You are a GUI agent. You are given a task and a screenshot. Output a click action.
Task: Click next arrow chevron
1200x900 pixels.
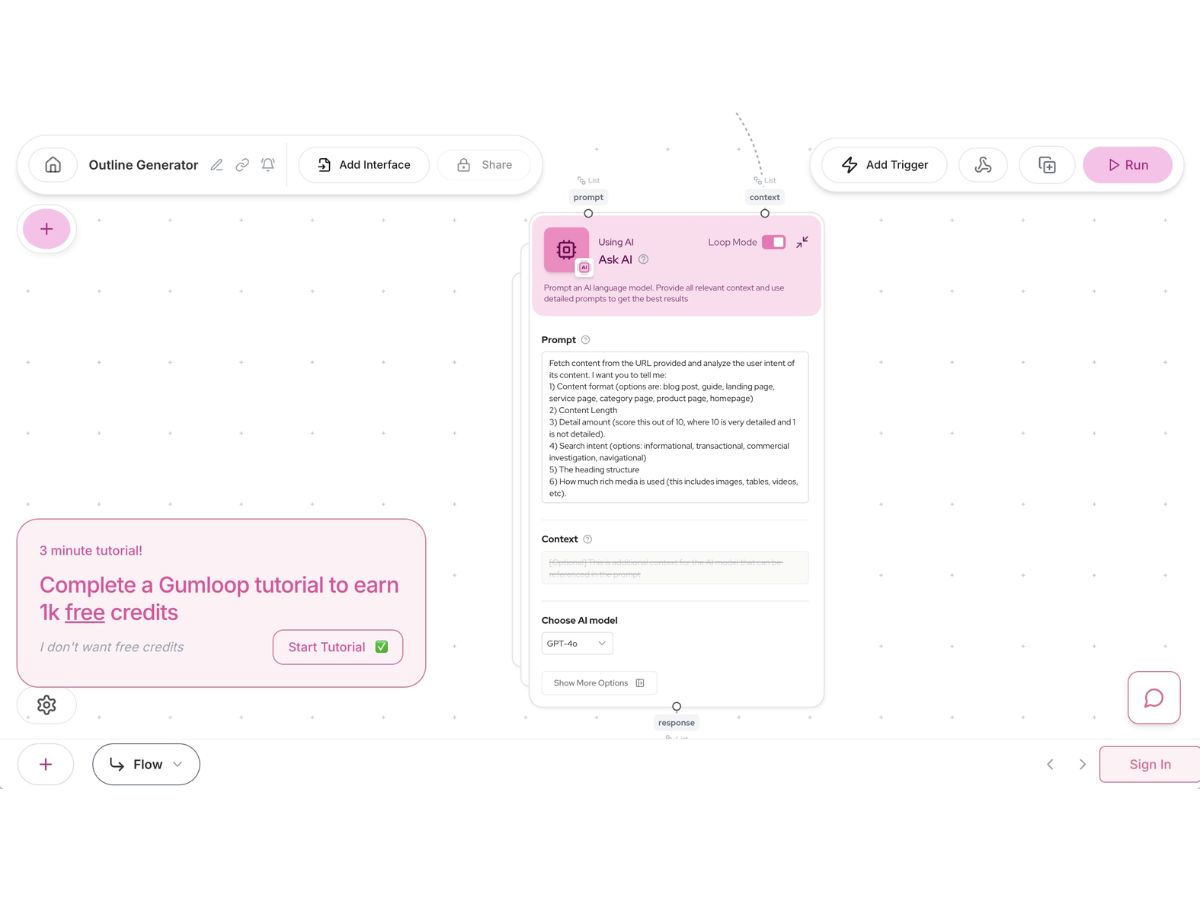[1082, 764]
